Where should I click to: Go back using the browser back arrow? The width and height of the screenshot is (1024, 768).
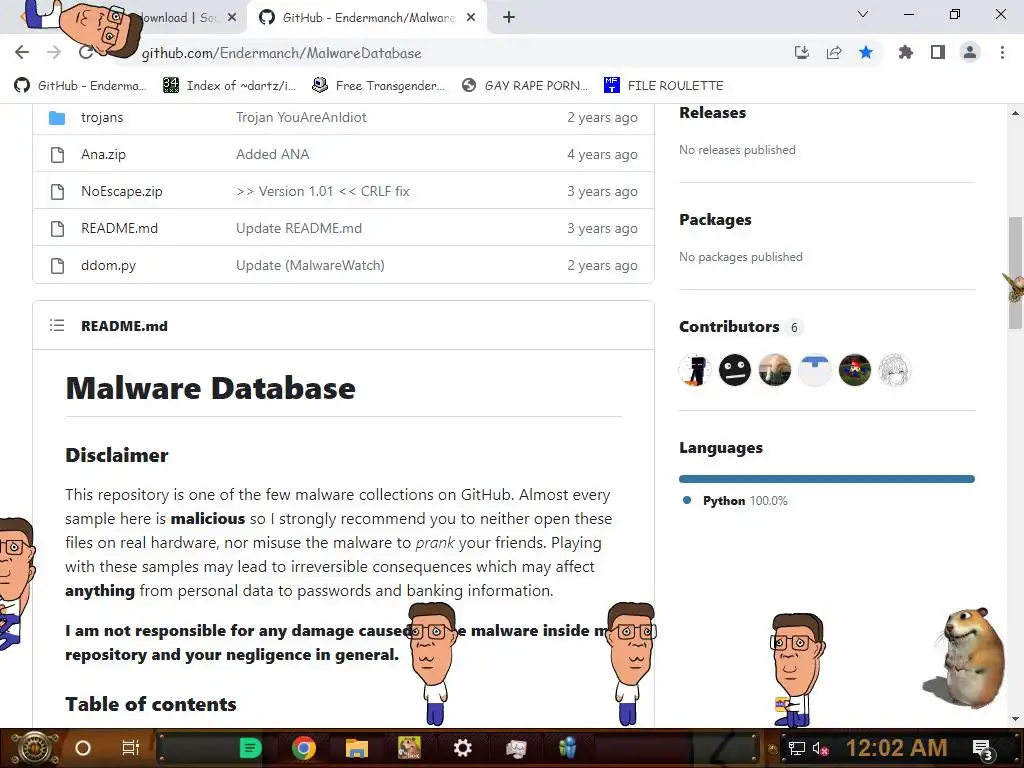(22, 52)
